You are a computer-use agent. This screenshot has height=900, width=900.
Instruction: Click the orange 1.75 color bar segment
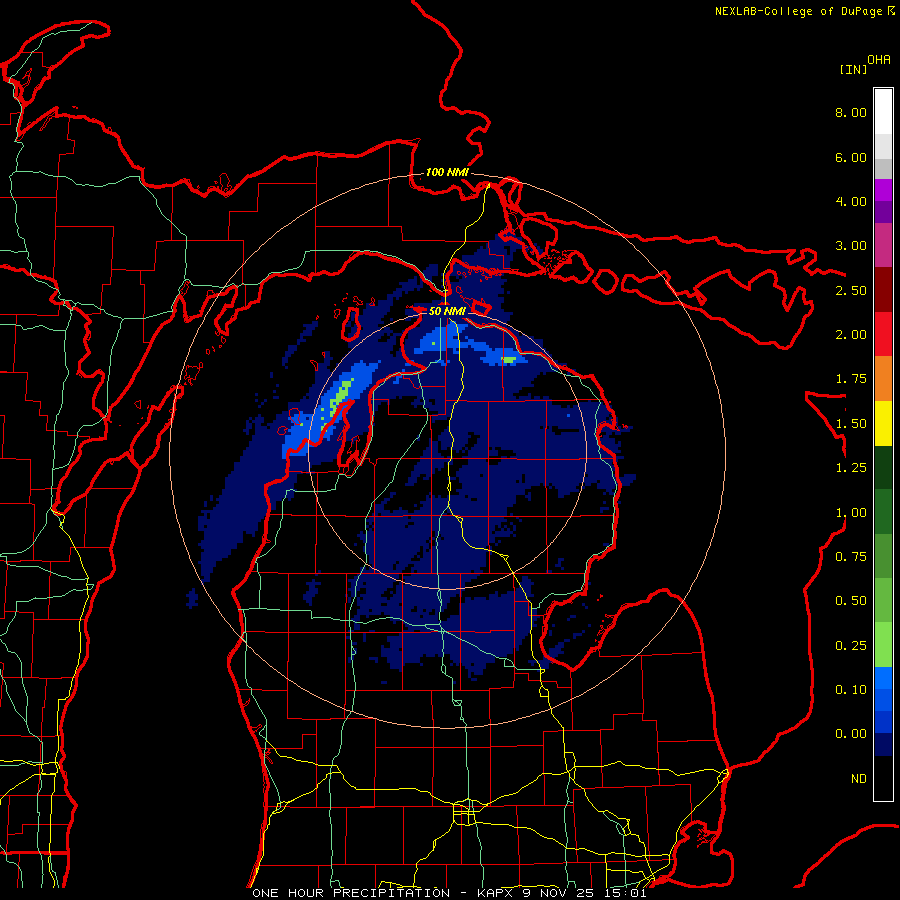pyautogui.click(x=883, y=378)
